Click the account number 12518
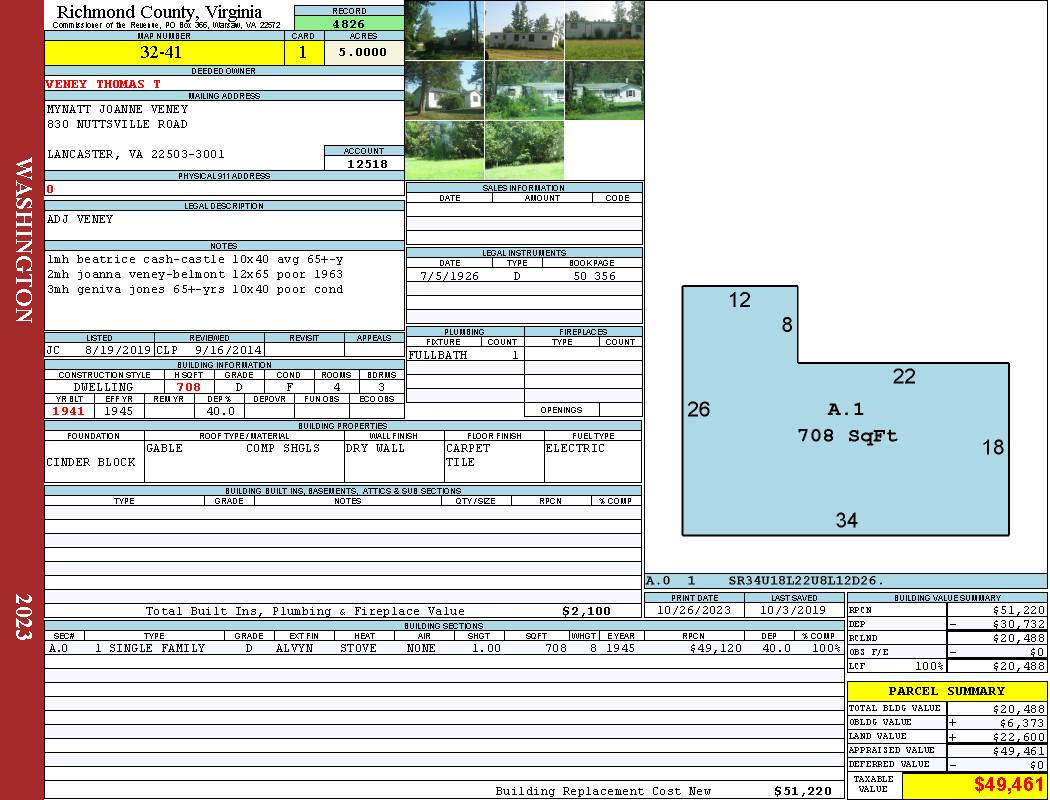This screenshot has height=800, width=1050. [x=366, y=164]
